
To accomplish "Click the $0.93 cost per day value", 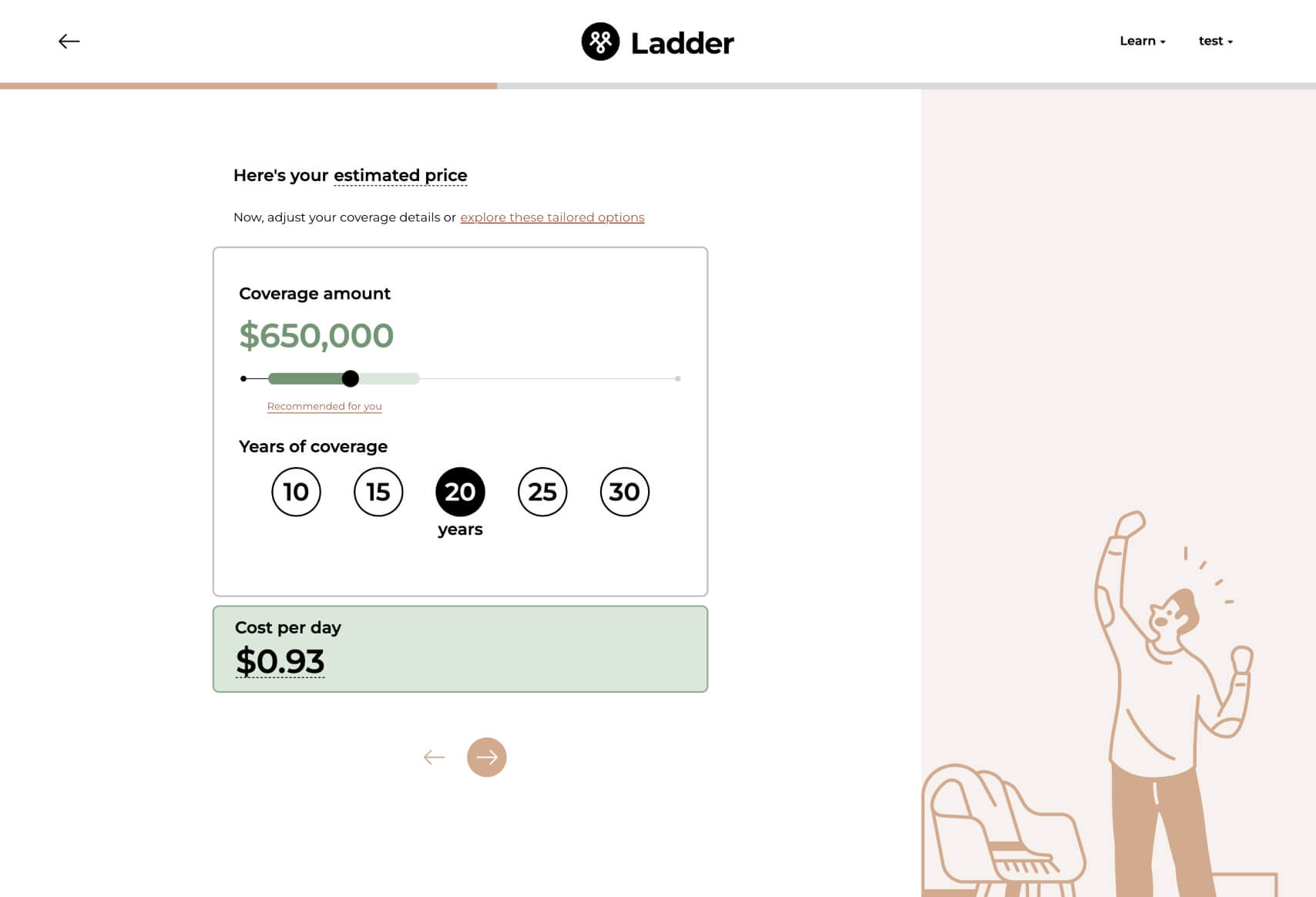I will pos(280,661).
